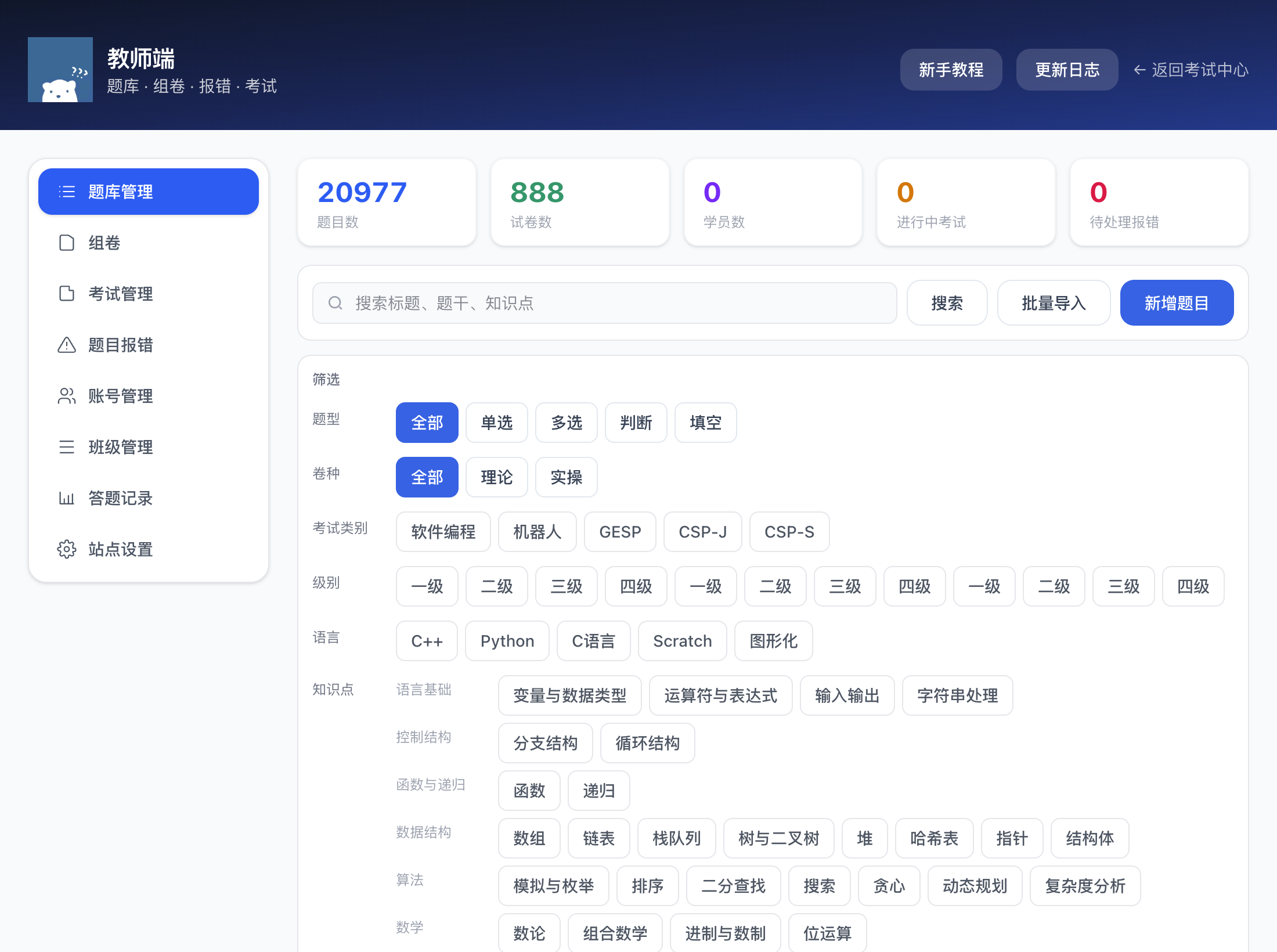Go to 题目报错 sidebar item
This screenshot has height=952, width=1277.
pyautogui.click(x=149, y=345)
